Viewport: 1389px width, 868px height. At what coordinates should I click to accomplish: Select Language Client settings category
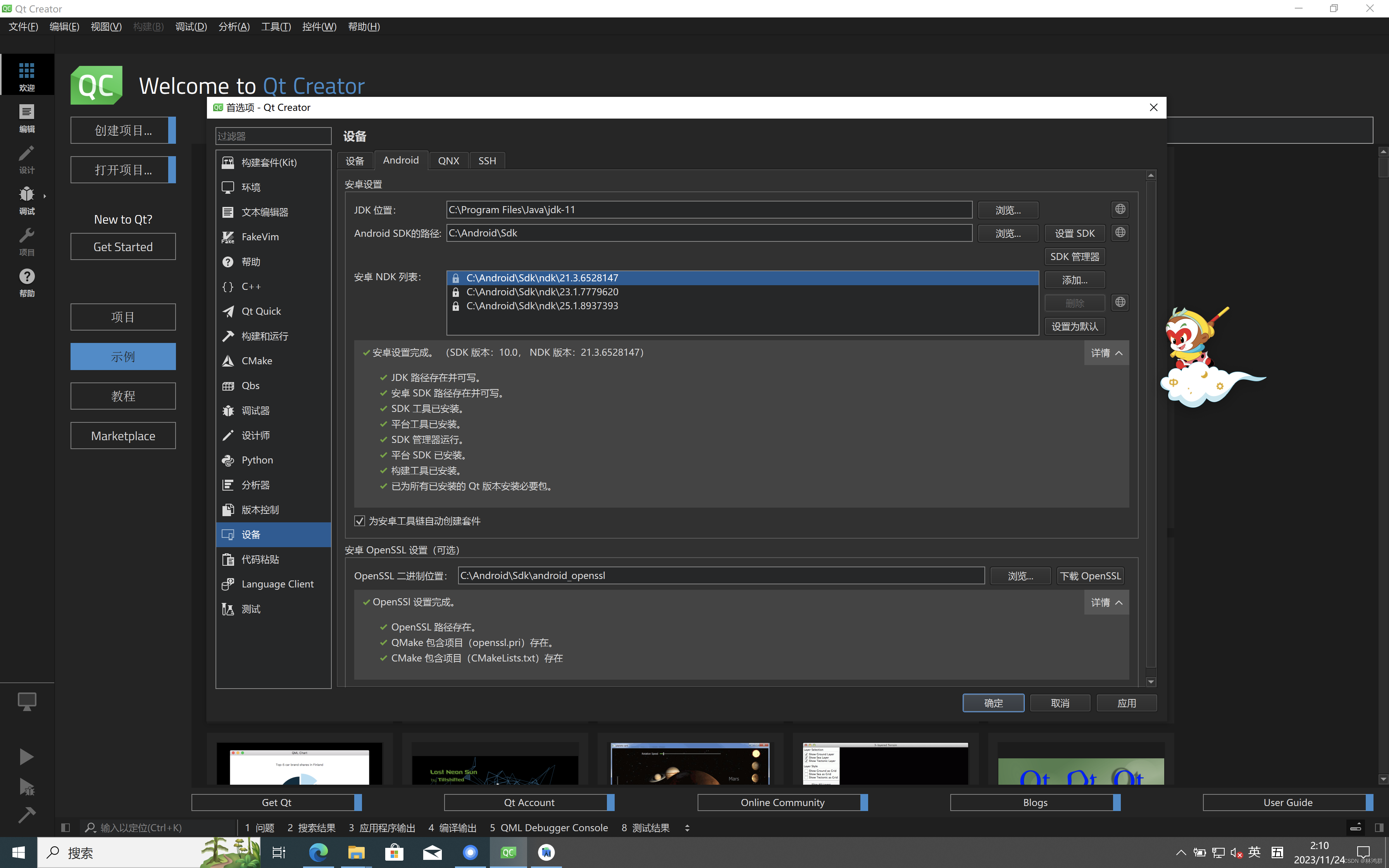[x=273, y=584]
